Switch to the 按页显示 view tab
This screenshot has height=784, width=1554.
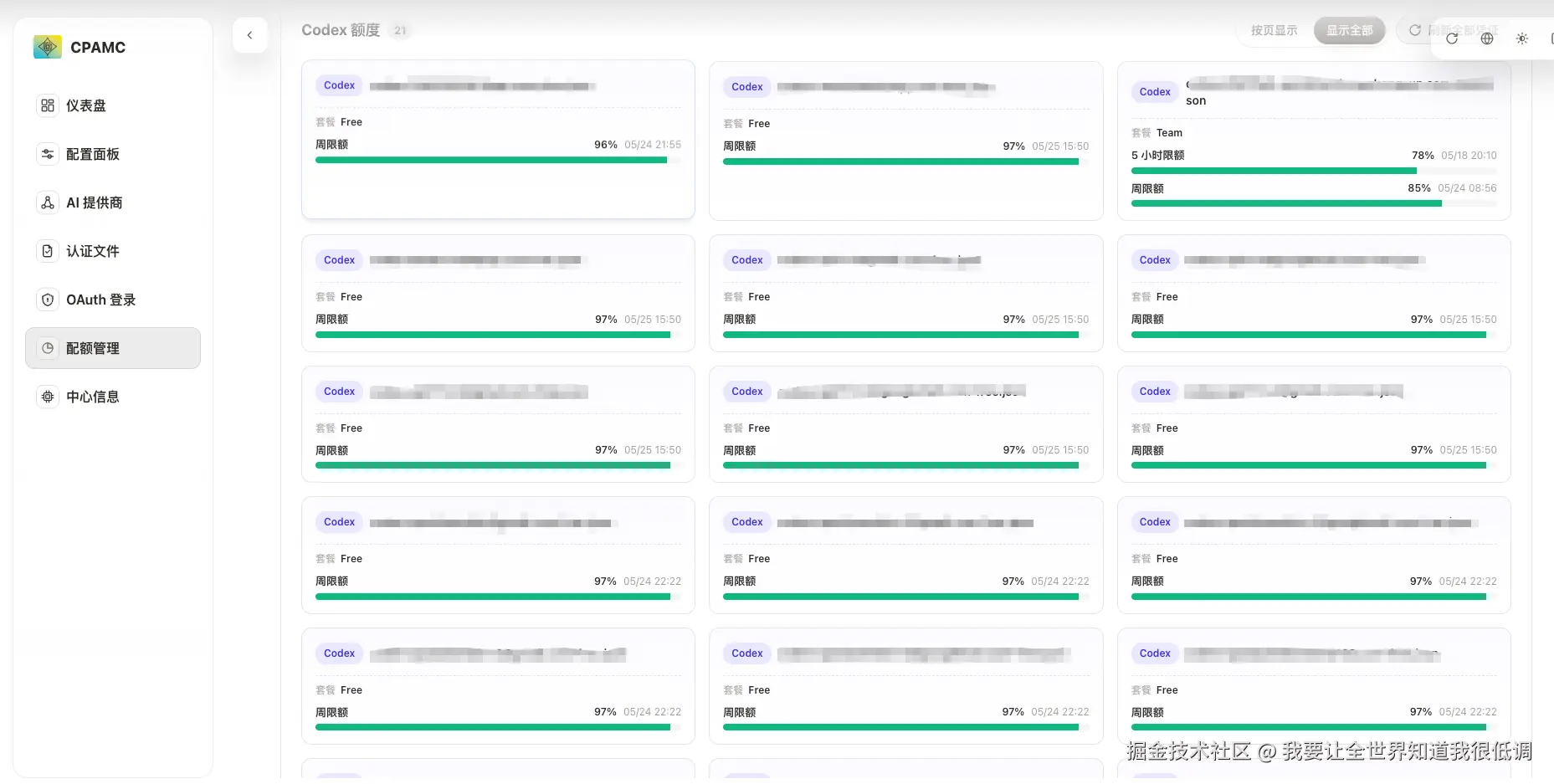(1274, 30)
